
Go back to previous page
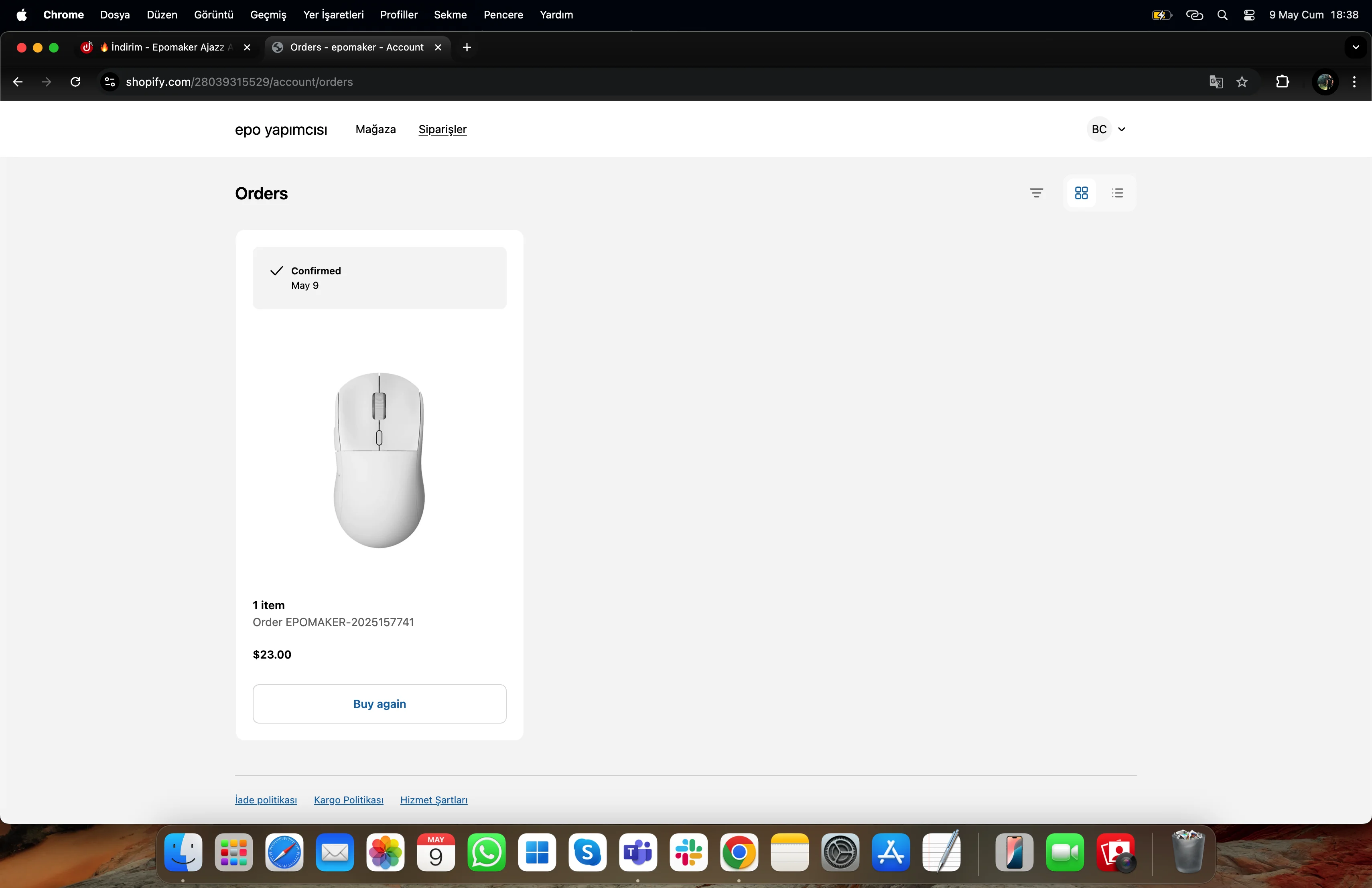tap(18, 82)
